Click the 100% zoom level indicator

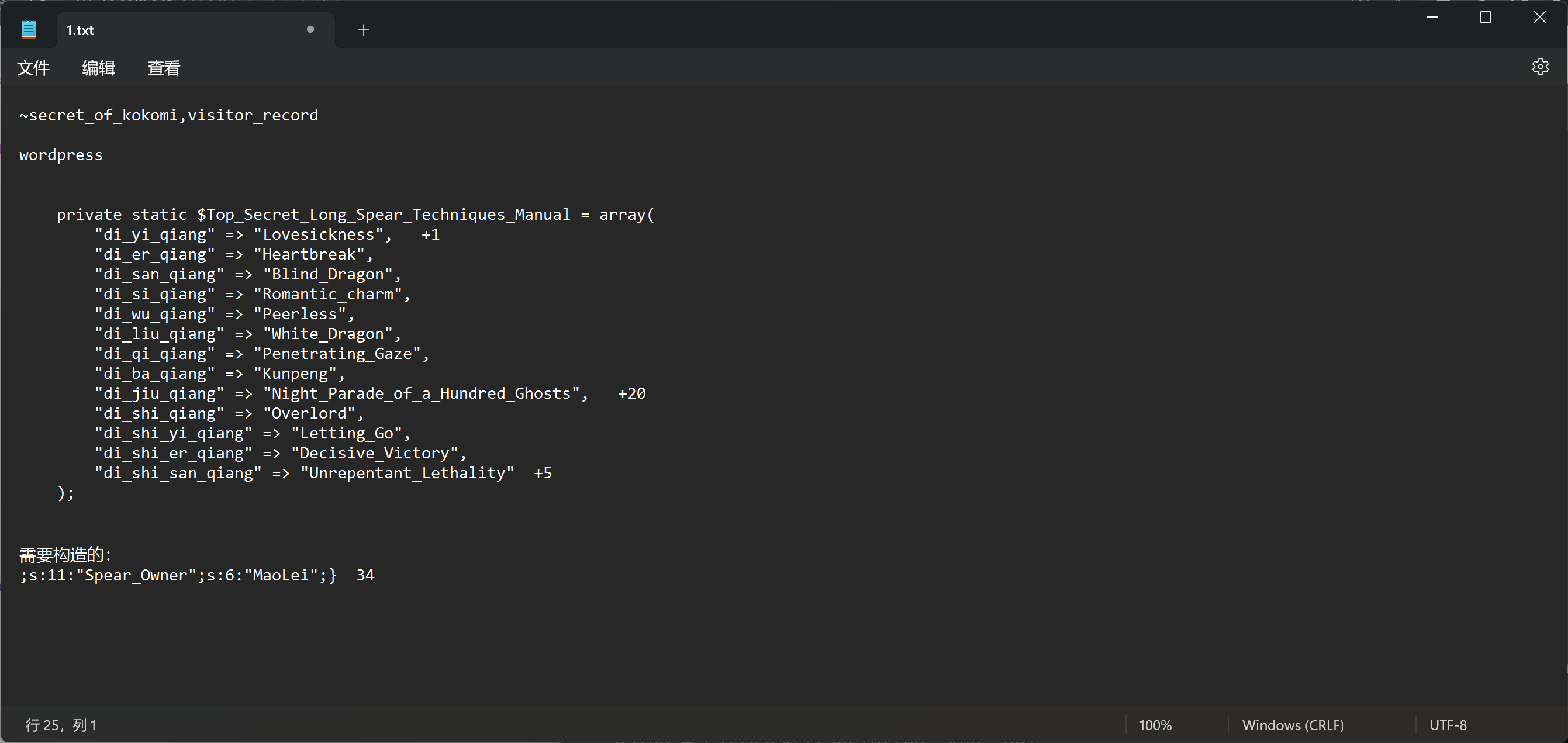(x=1155, y=725)
